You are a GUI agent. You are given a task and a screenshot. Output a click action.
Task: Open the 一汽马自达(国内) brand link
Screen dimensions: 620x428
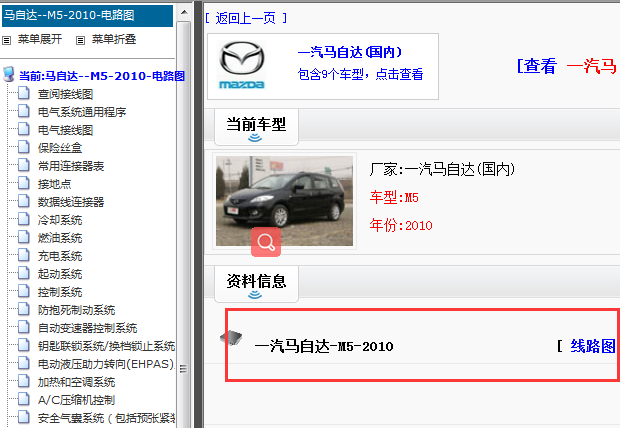(x=350, y=52)
